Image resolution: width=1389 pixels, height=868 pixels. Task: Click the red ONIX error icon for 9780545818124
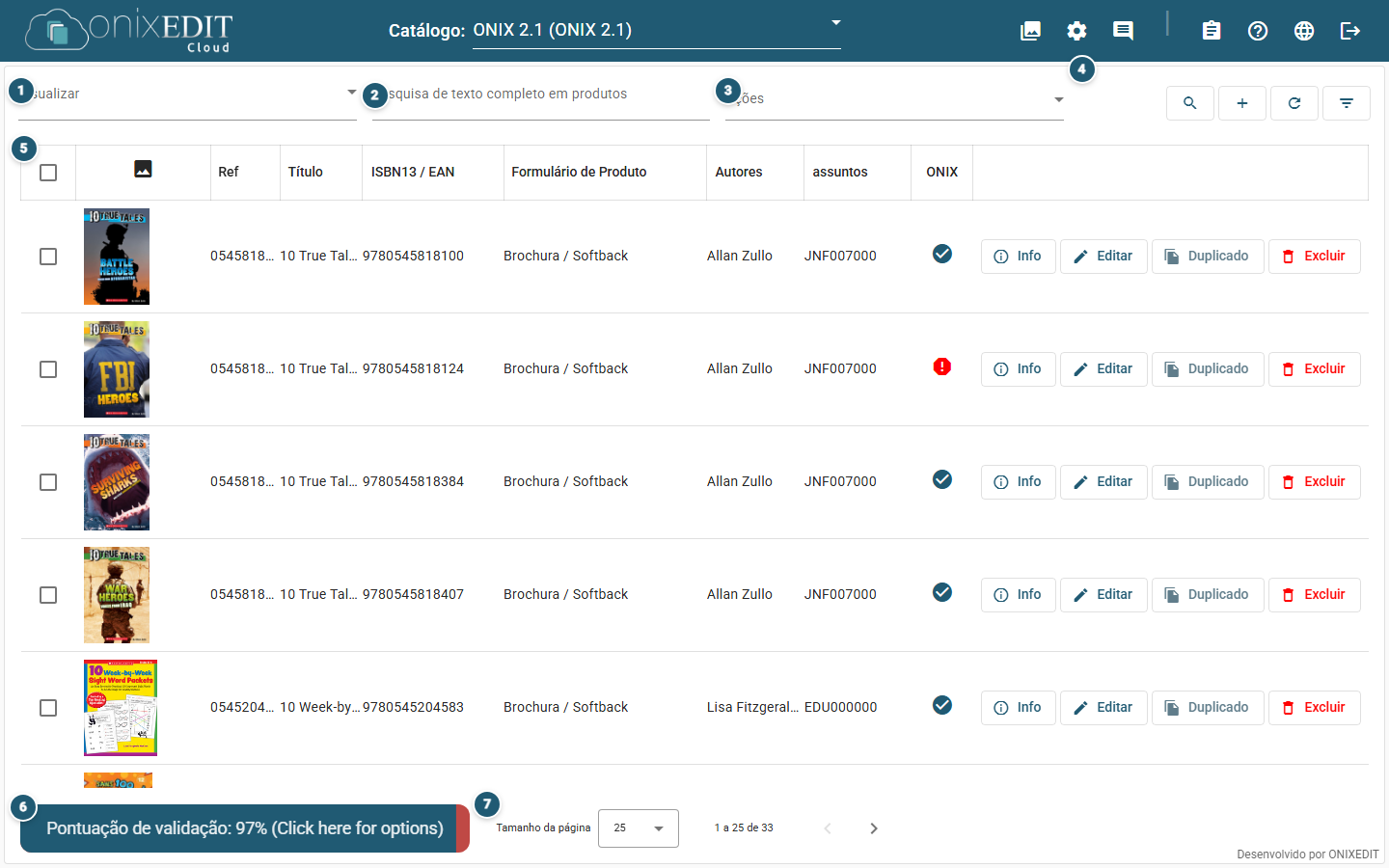point(942,366)
